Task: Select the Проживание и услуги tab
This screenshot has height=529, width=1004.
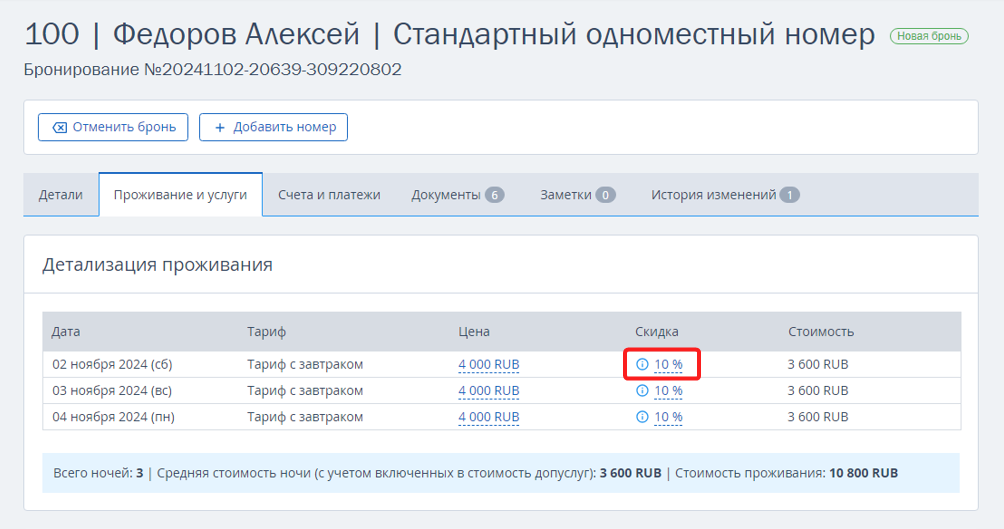Action: 181,195
